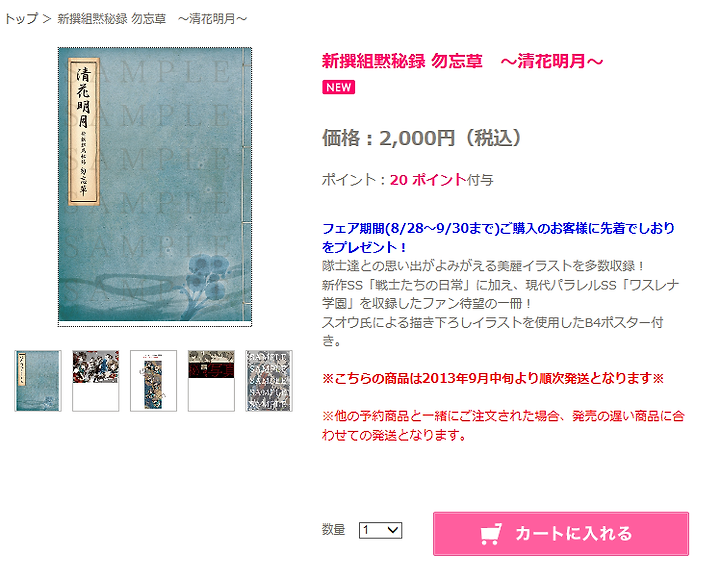
Task: Click the blue flower illustration on the cover
Action: (x=209, y=278)
